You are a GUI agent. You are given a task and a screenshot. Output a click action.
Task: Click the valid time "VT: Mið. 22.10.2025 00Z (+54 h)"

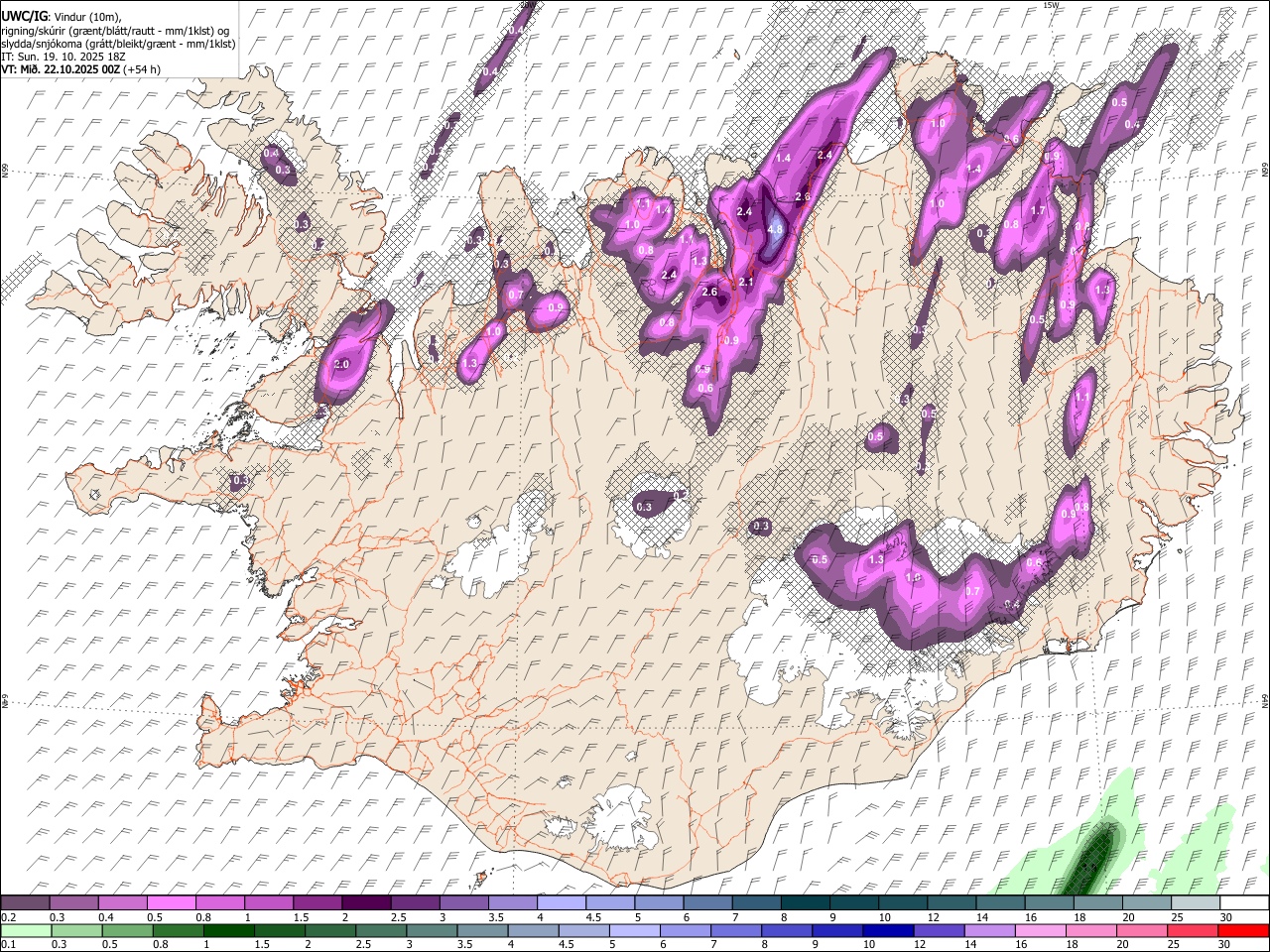(80, 69)
